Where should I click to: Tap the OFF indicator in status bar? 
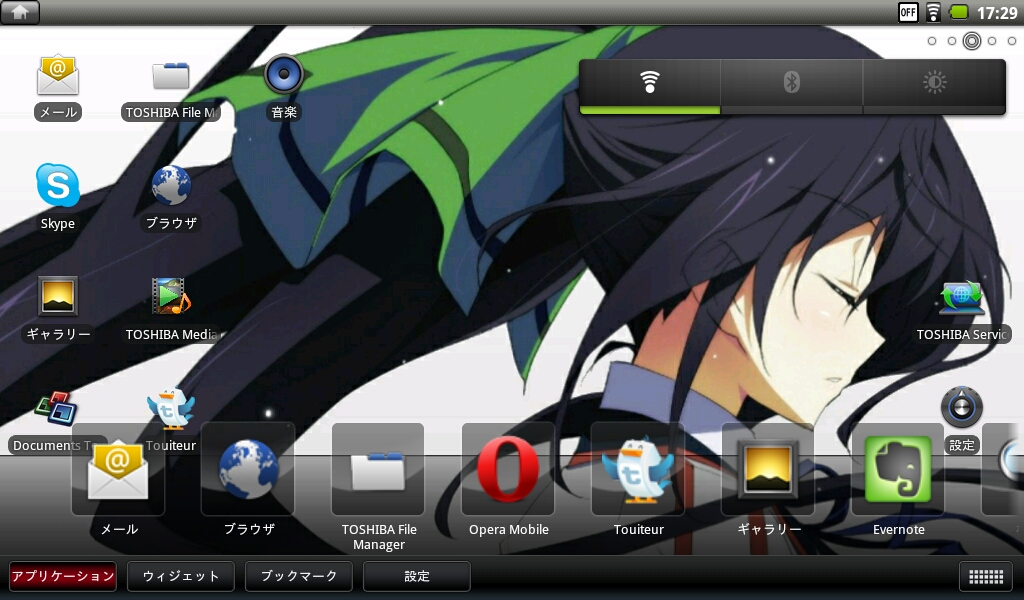(x=908, y=12)
